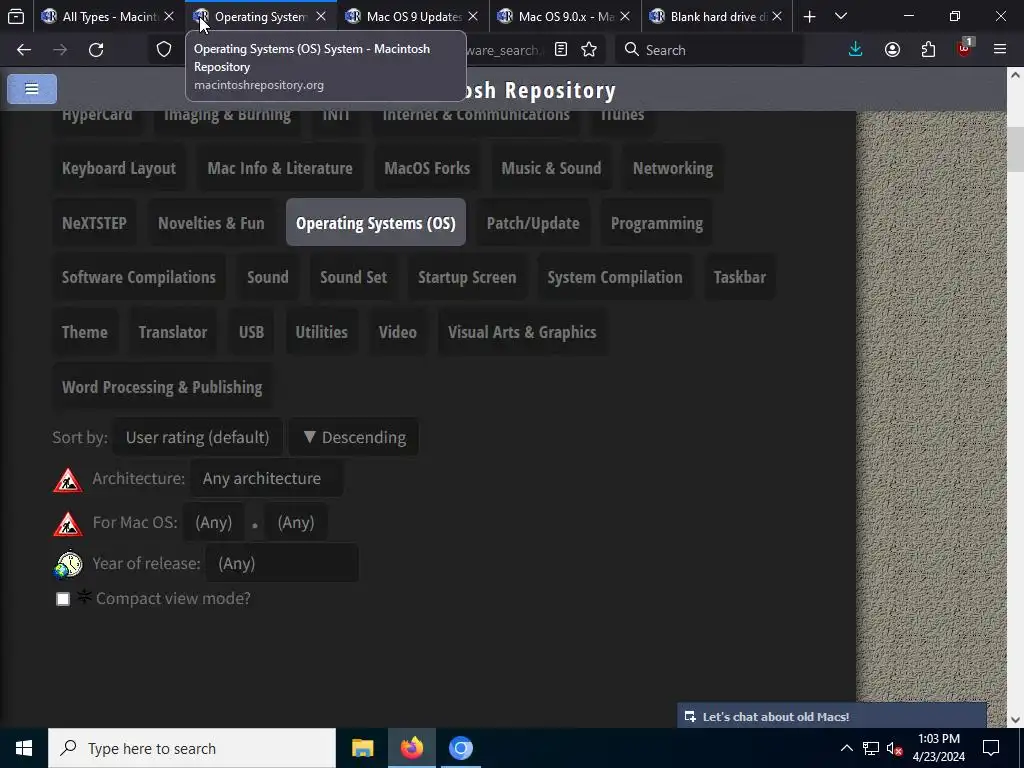Select the NeXTSTEP category
This screenshot has height=768, width=1024.
(x=94, y=223)
